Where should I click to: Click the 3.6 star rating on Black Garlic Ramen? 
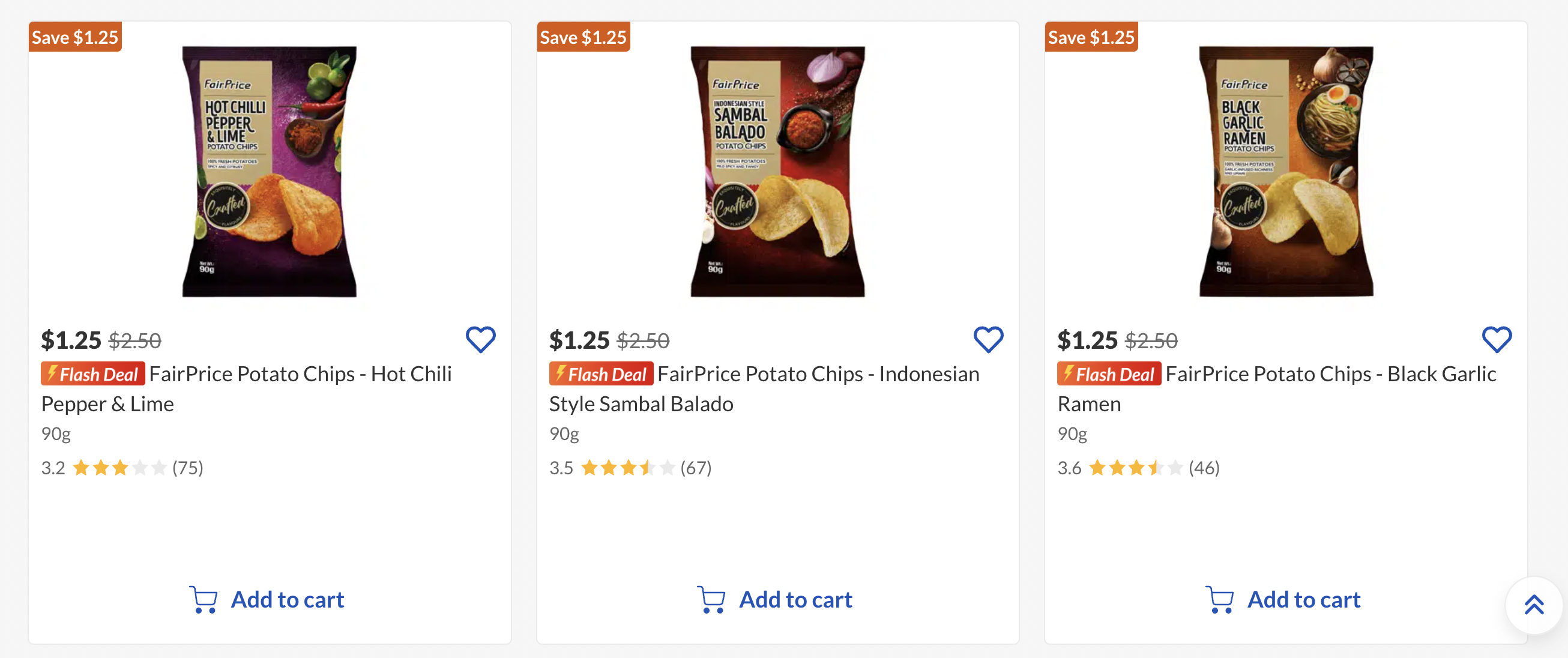(x=1136, y=468)
